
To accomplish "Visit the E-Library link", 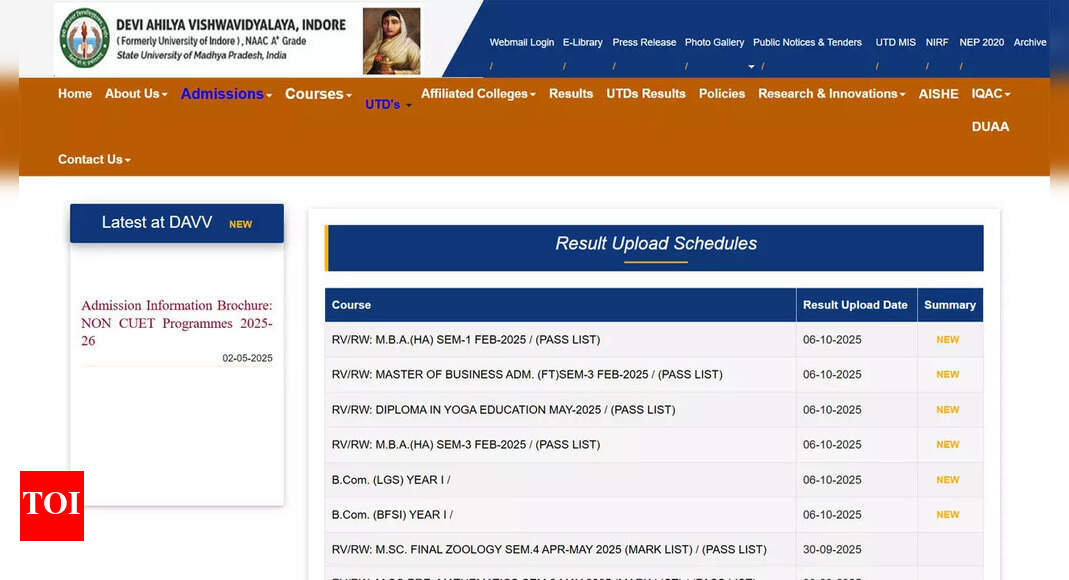I will 582,43.
